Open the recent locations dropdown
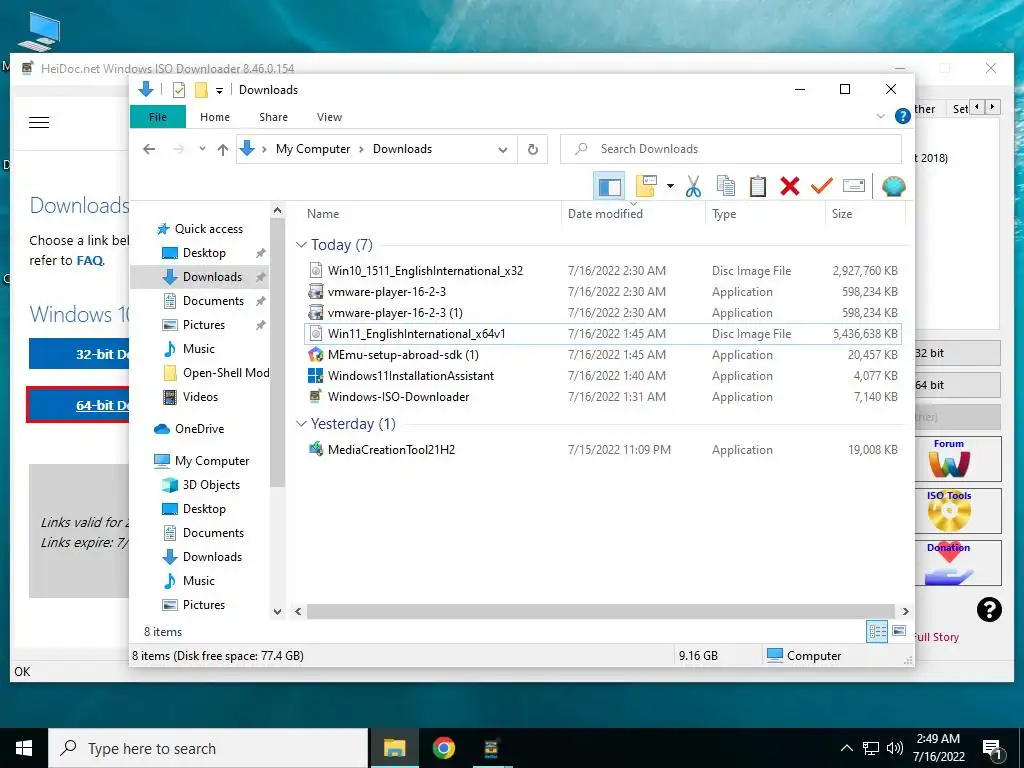The image size is (1024, 768). pyautogui.click(x=202, y=149)
